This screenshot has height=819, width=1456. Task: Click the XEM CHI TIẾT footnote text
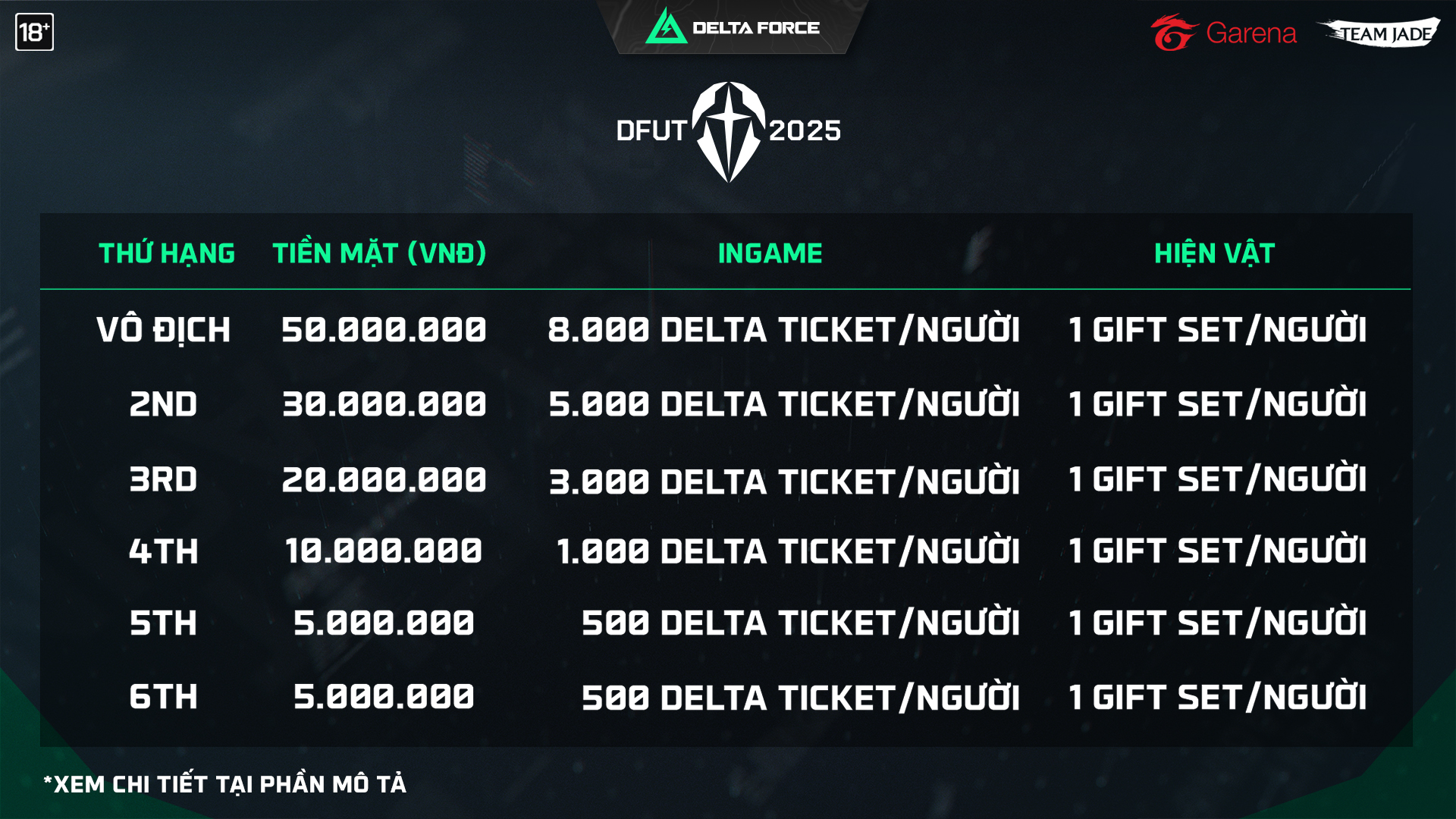(x=224, y=783)
